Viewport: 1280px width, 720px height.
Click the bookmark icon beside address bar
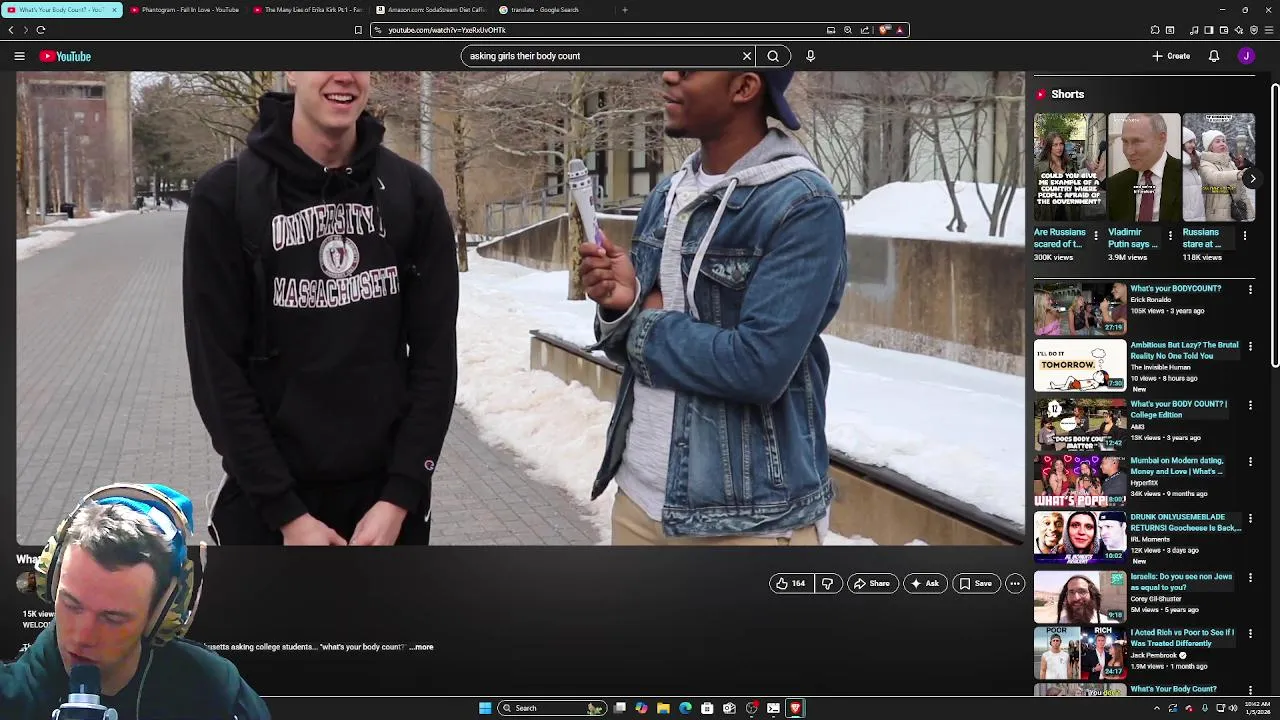358,30
